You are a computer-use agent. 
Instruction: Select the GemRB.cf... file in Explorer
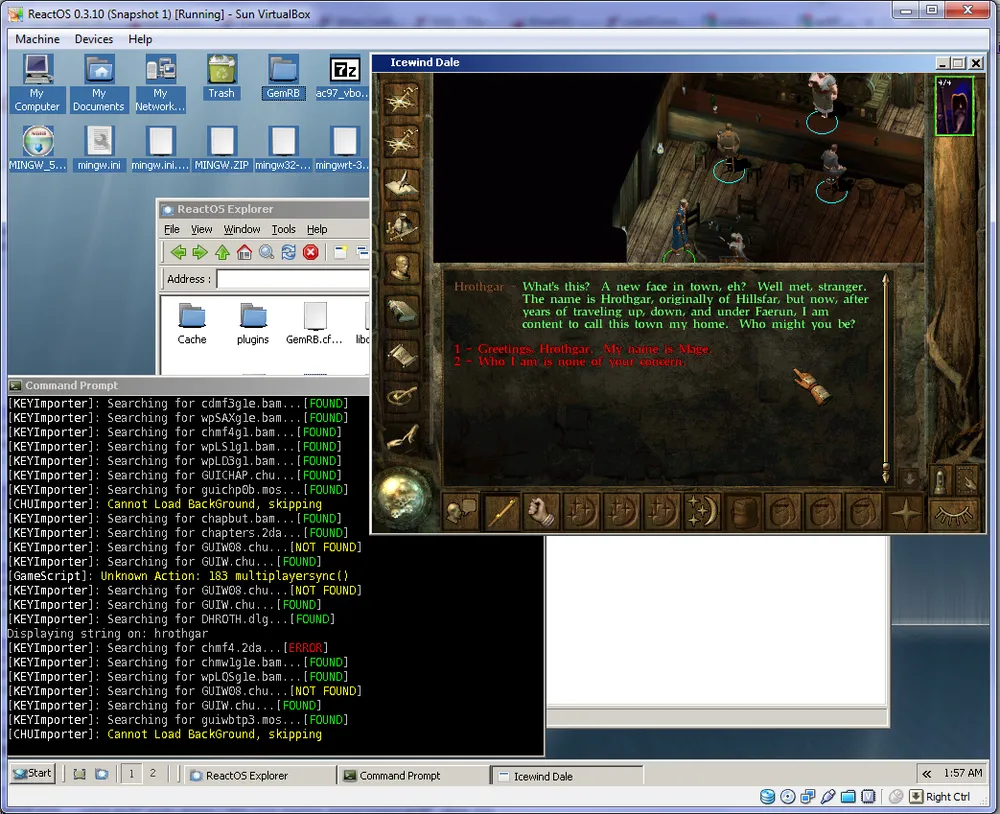314,324
